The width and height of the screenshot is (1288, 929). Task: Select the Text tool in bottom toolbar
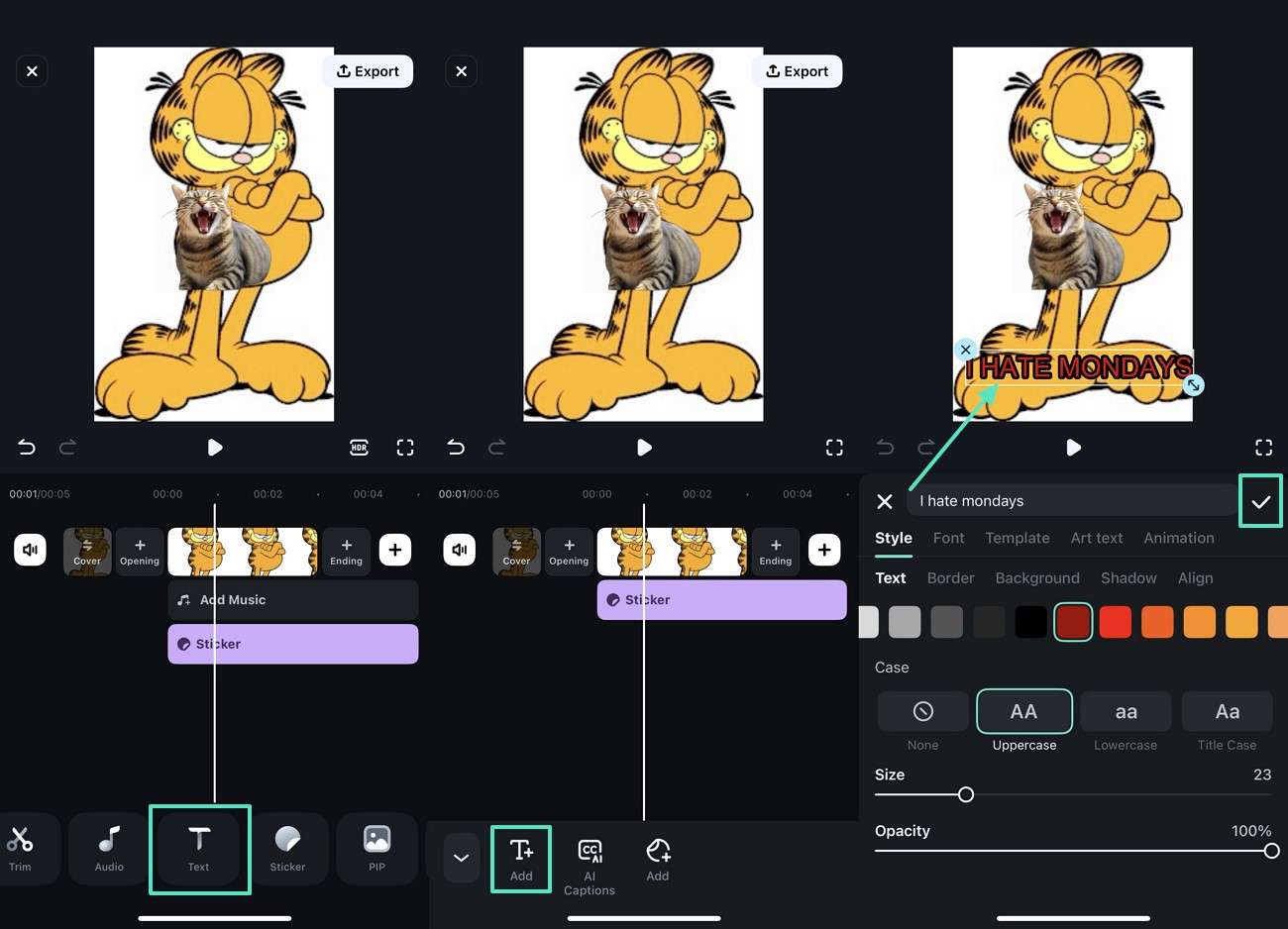tap(199, 849)
